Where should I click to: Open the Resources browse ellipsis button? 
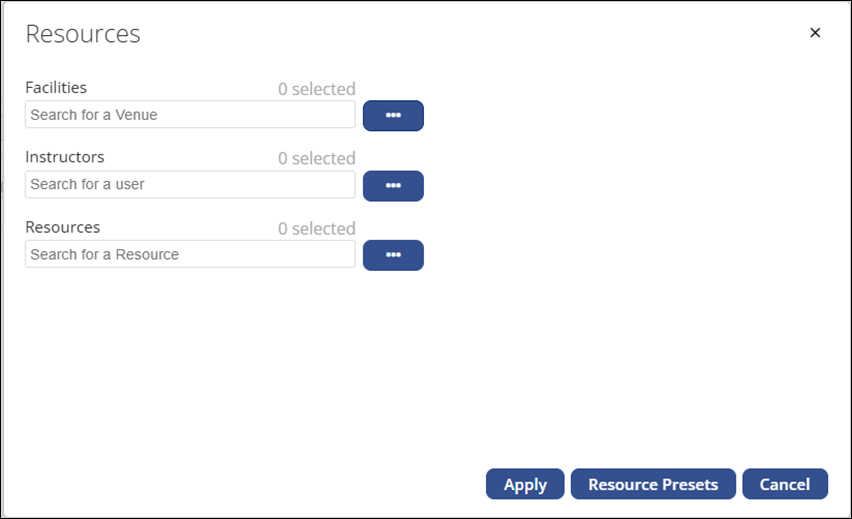[x=393, y=255]
